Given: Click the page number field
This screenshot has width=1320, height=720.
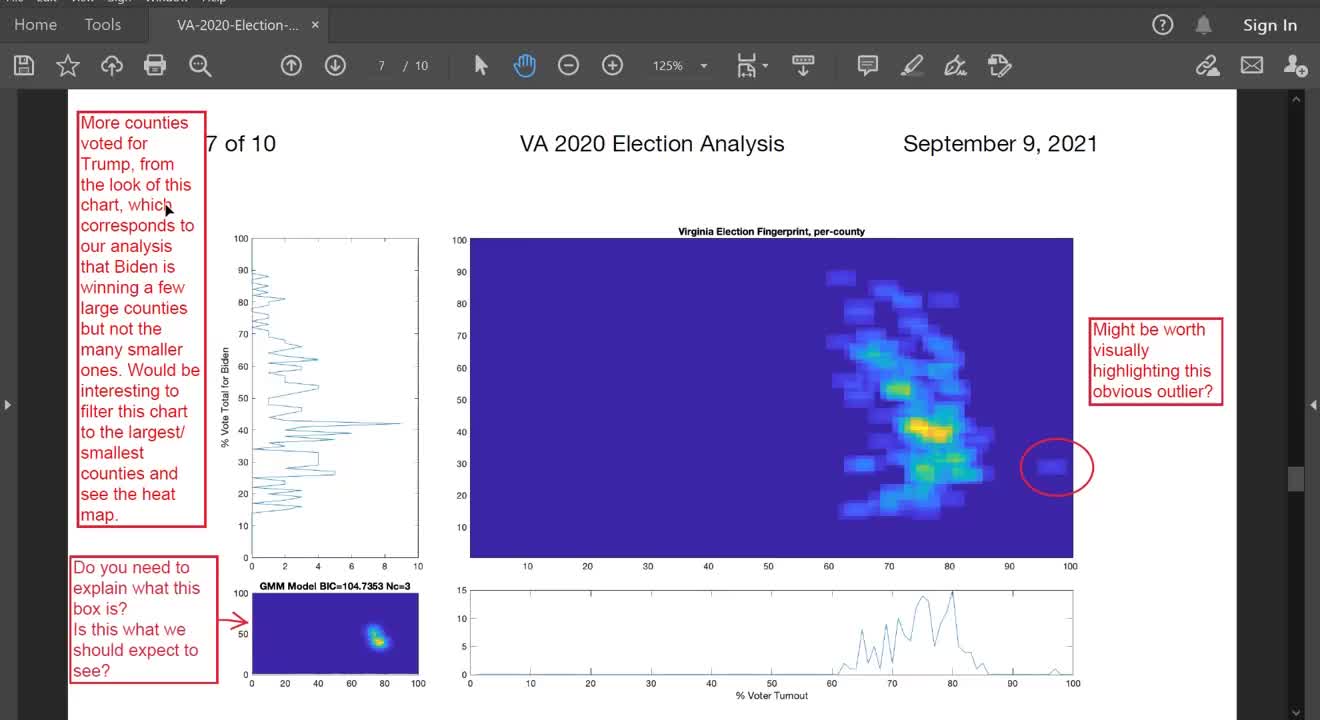Looking at the screenshot, I should click(381, 66).
